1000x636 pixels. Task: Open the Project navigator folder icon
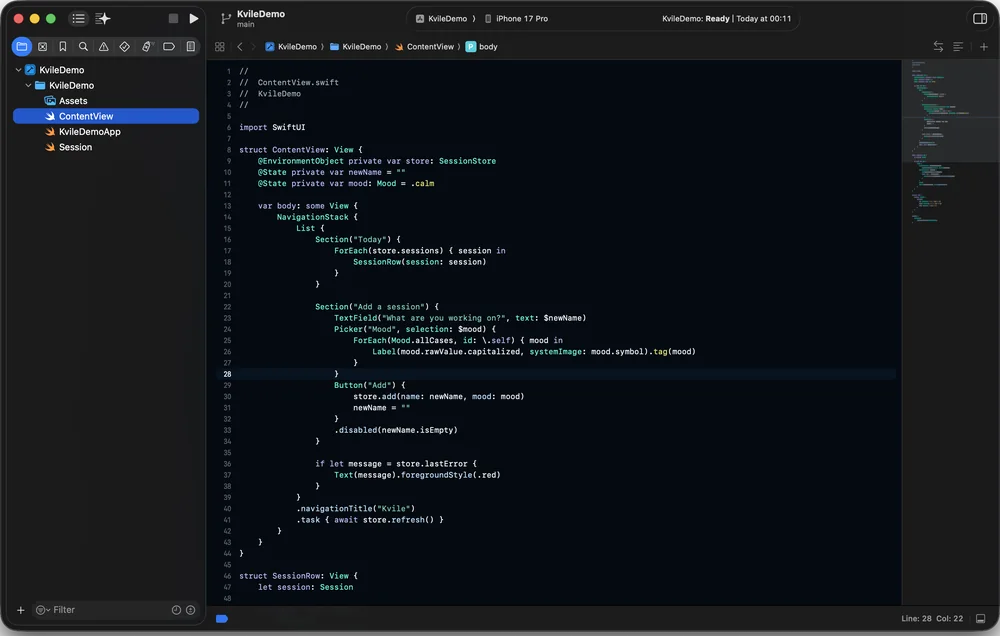pyautogui.click(x=22, y=47)
